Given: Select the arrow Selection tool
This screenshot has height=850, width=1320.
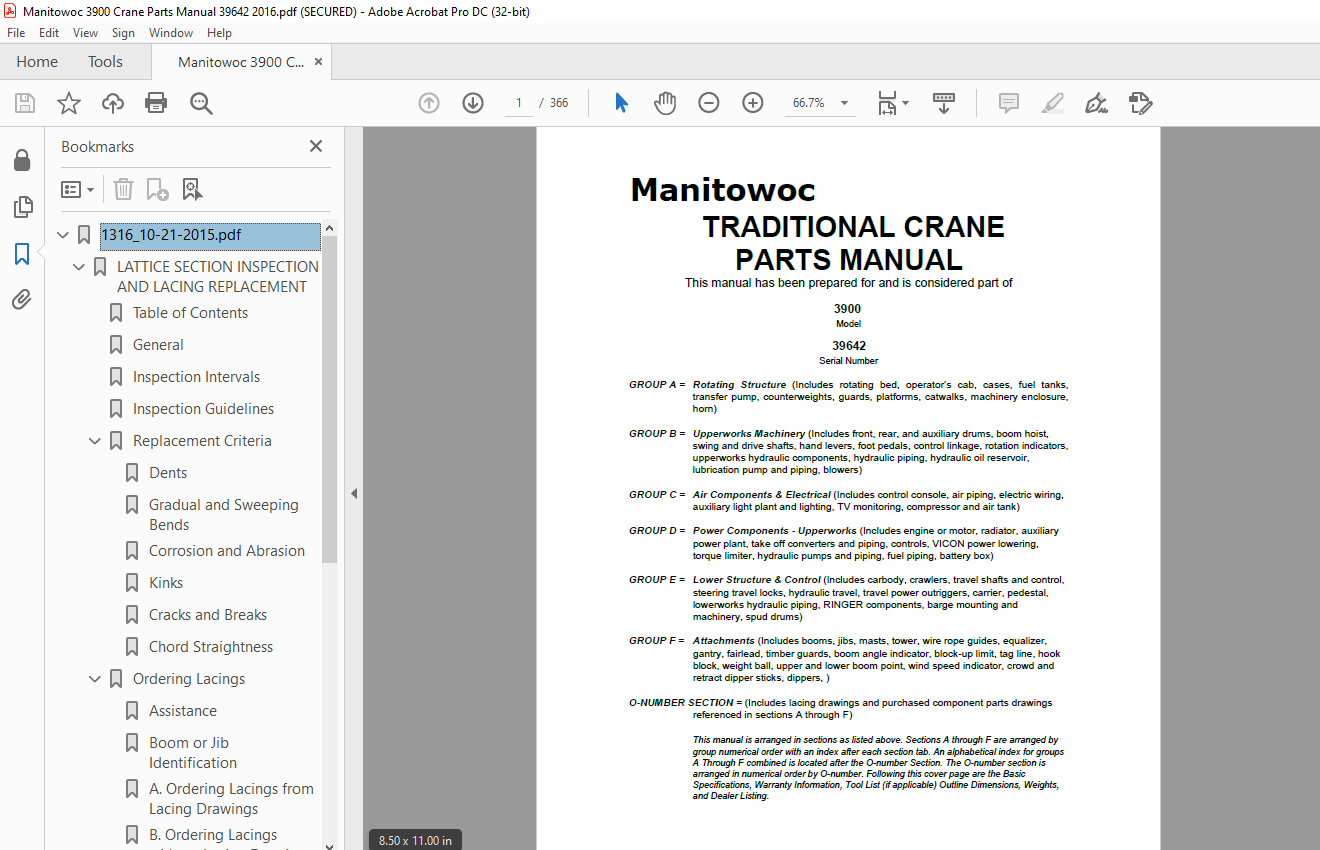Looking at the screenshot, I should coord(622,103).
